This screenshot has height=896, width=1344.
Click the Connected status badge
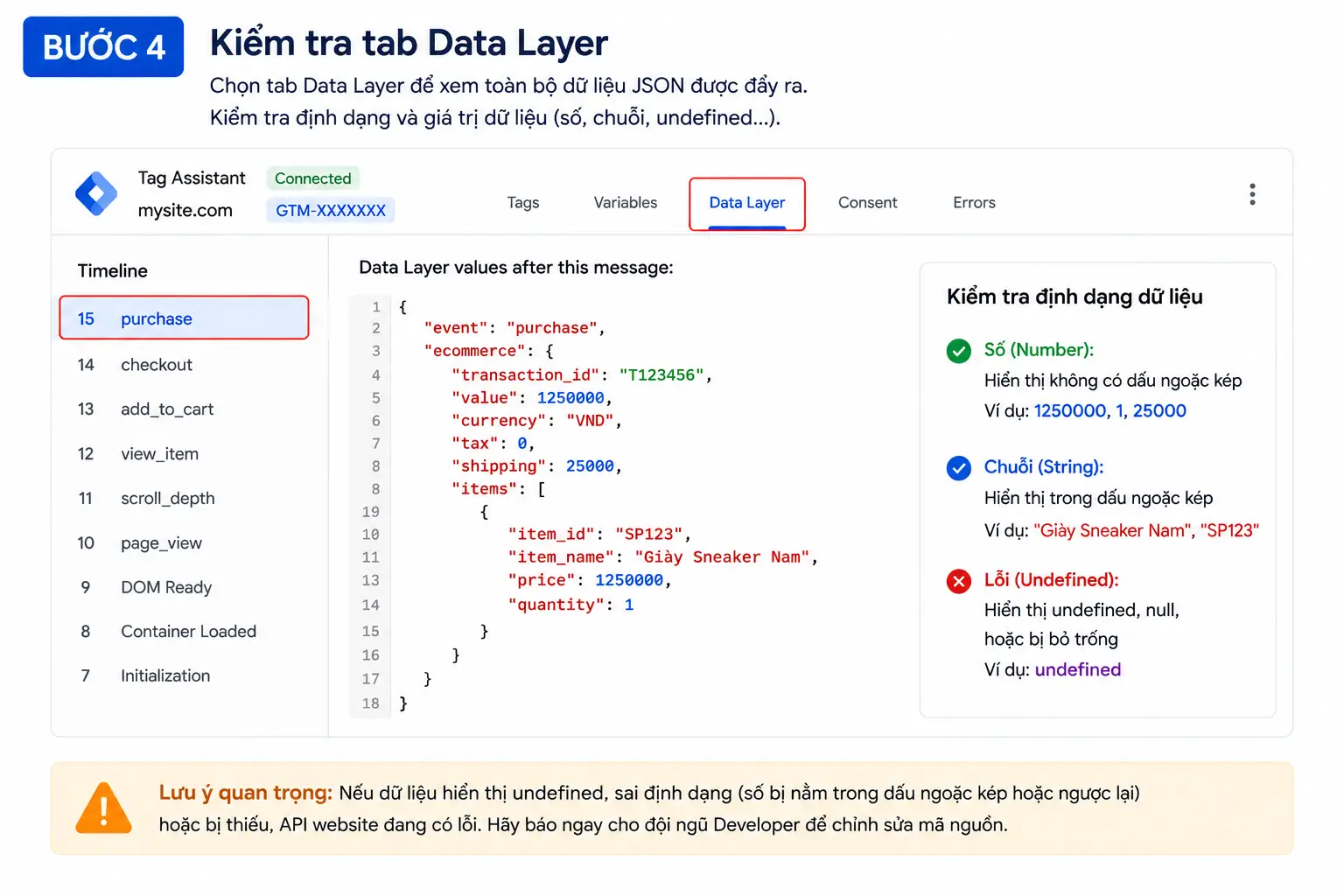pyautogui.click(x=313, y=178)
